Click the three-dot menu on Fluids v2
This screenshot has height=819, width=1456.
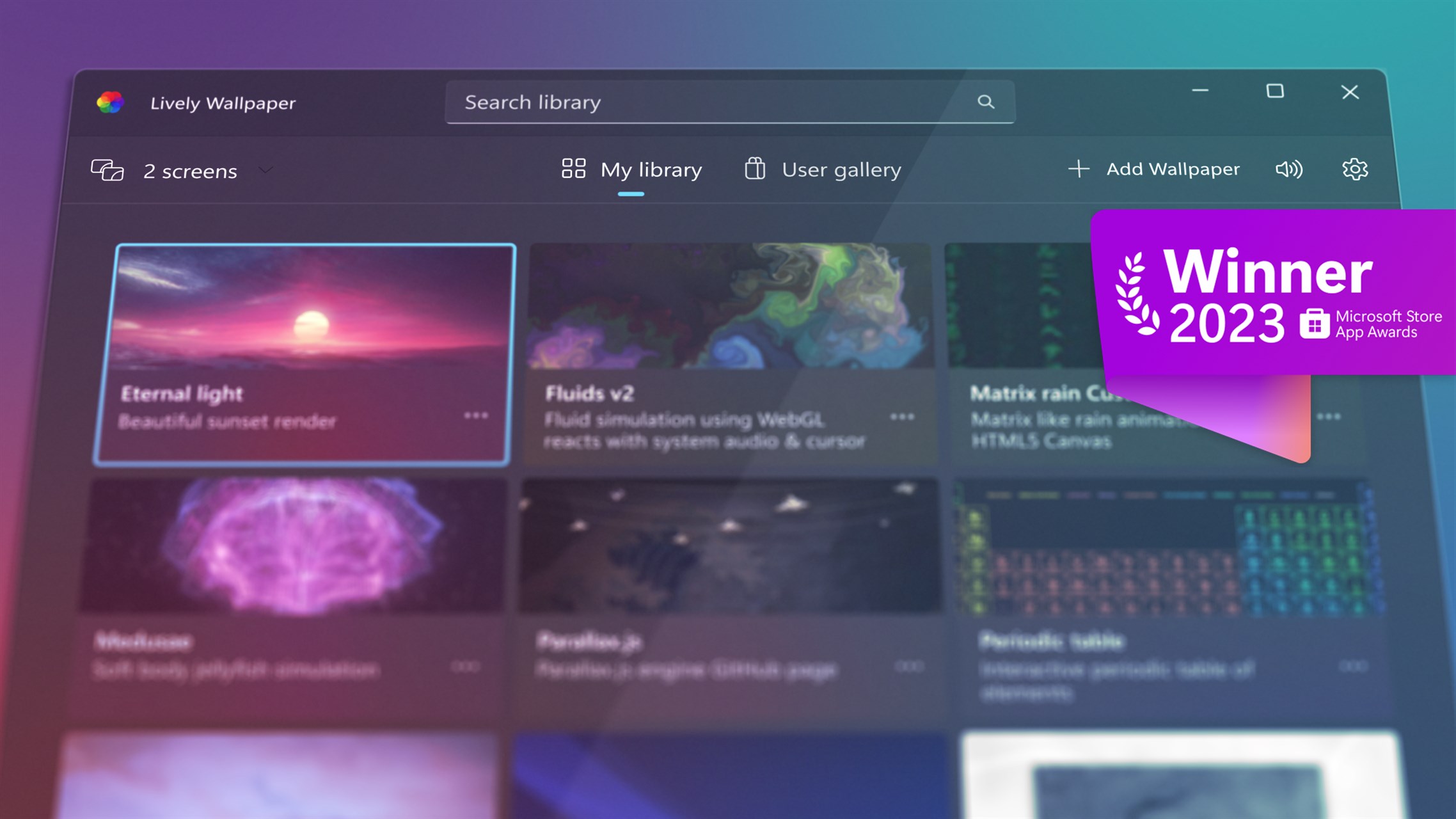point(902,417)
